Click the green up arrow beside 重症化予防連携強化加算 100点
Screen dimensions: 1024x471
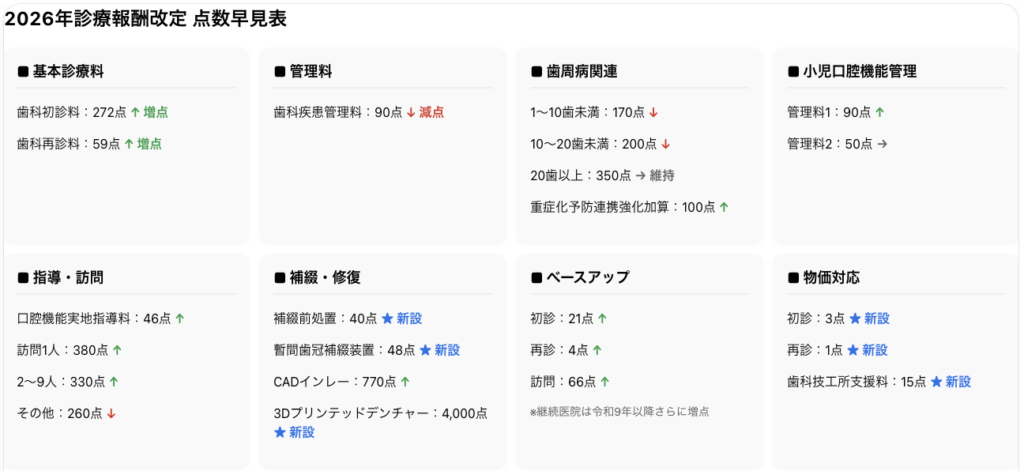(724, 207)
